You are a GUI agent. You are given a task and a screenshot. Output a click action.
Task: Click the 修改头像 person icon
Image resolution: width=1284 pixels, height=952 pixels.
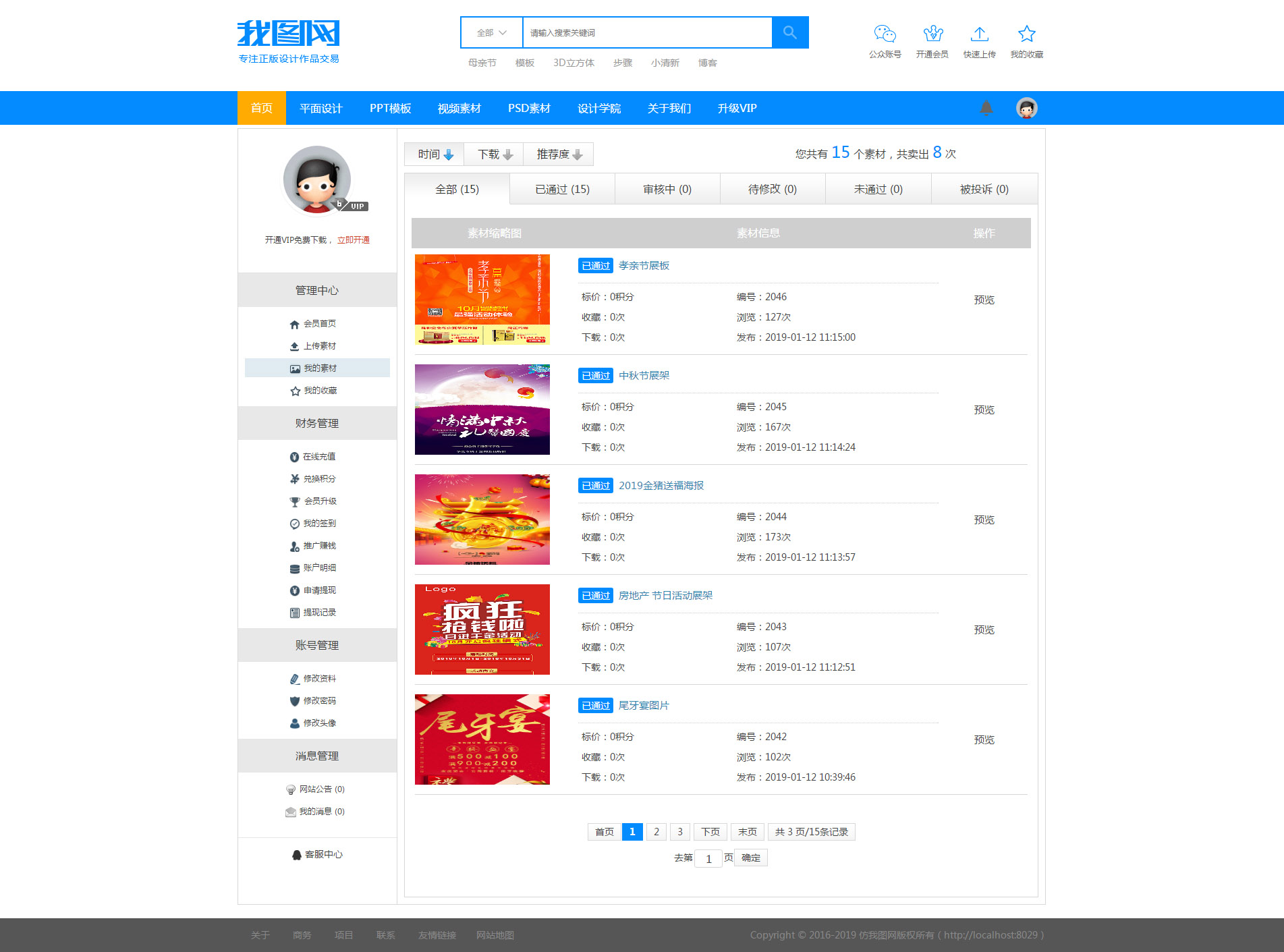tap(294, 723)
